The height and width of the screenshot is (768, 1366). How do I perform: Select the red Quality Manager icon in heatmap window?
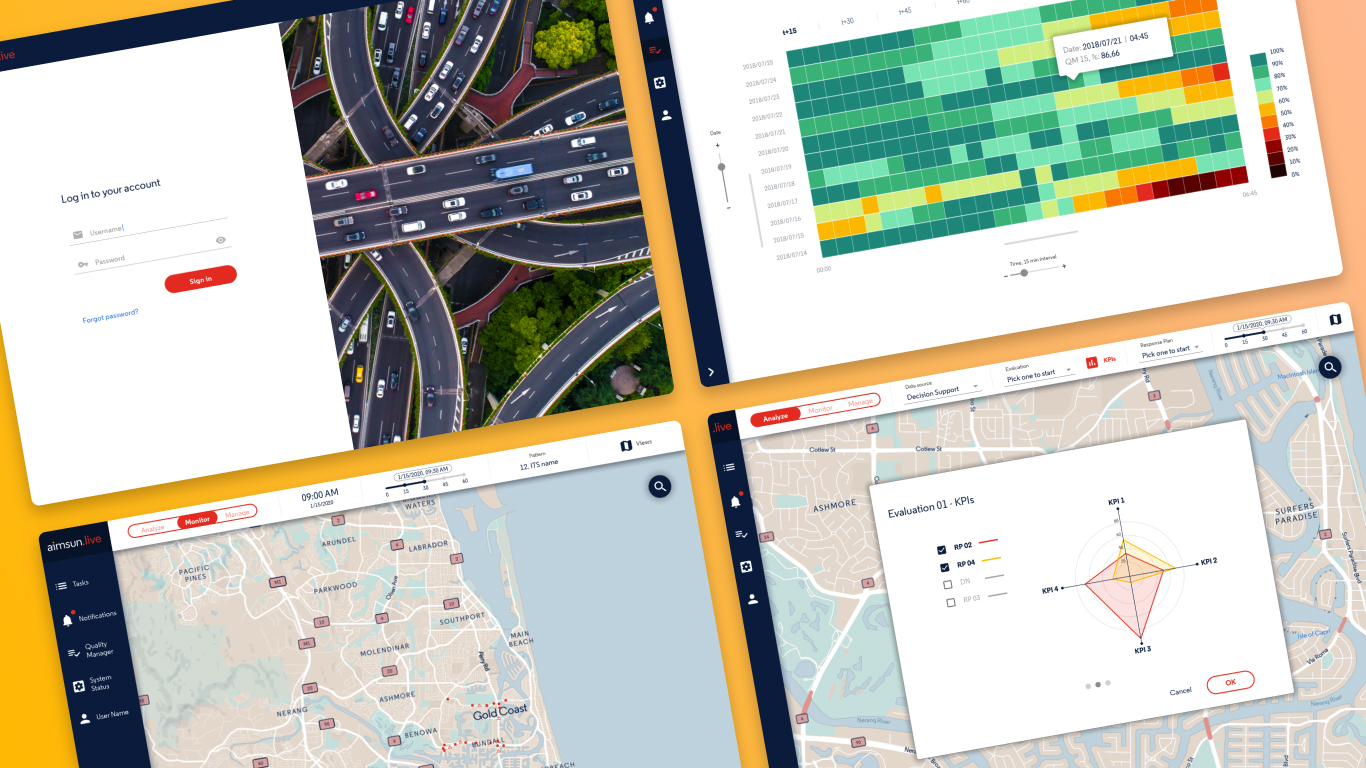[x=655, y=49]
